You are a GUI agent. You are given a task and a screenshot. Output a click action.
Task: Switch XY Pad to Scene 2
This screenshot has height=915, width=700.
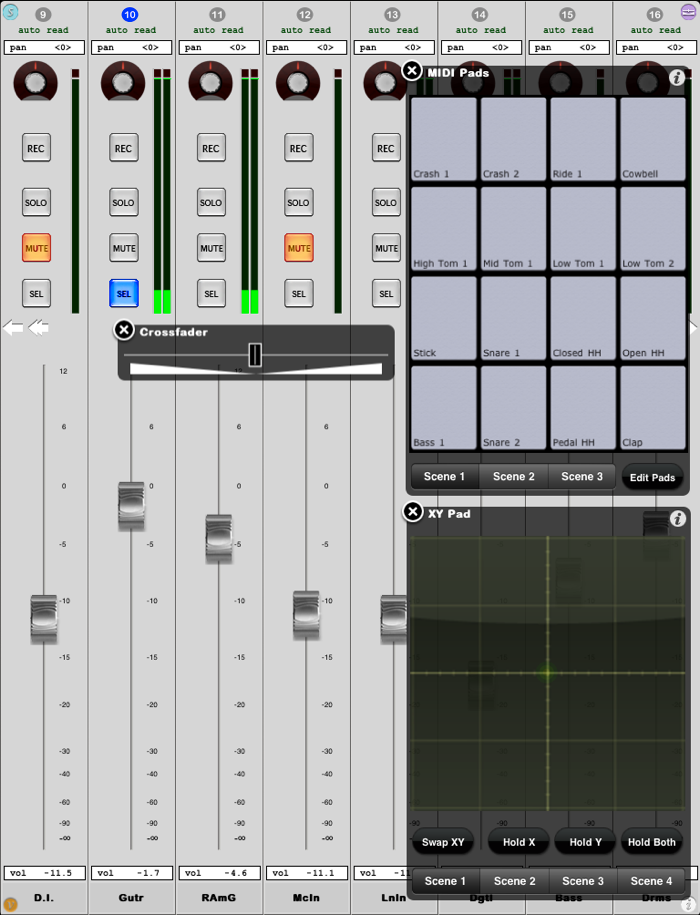click(514, 881)
